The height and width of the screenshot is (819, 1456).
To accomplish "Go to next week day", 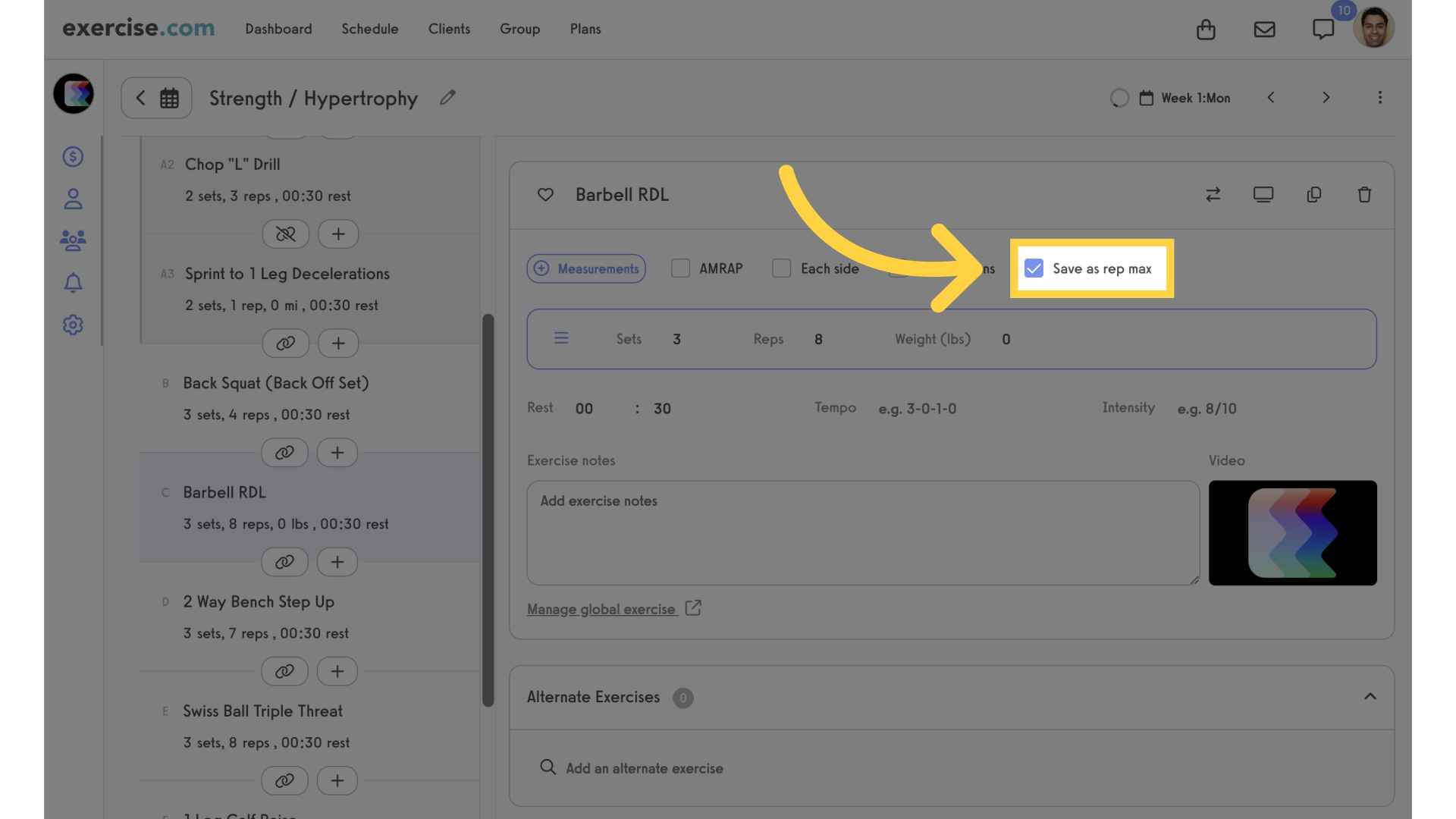I will (1326, 98).
